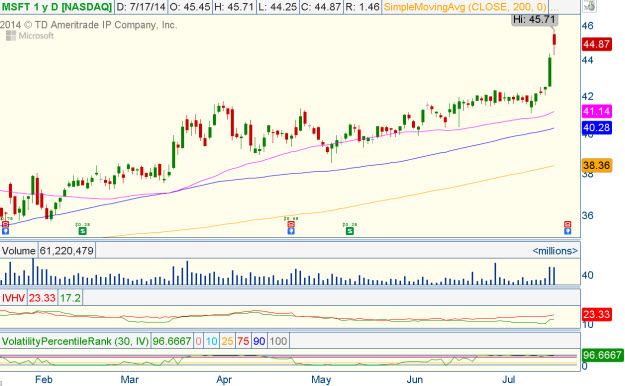The image size is (625, 386).
Task: Click the Volume study label
Action: [19, 251]
